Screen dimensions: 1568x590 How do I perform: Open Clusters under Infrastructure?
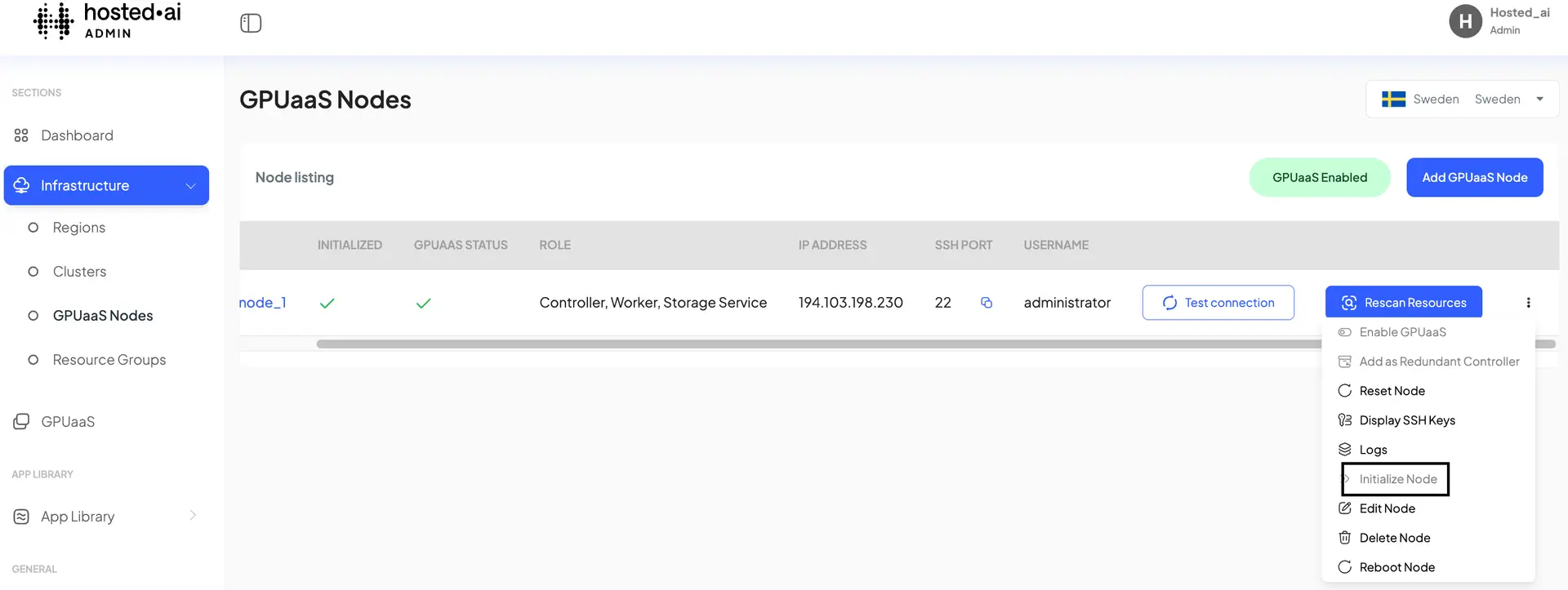[x=79, y=272]
